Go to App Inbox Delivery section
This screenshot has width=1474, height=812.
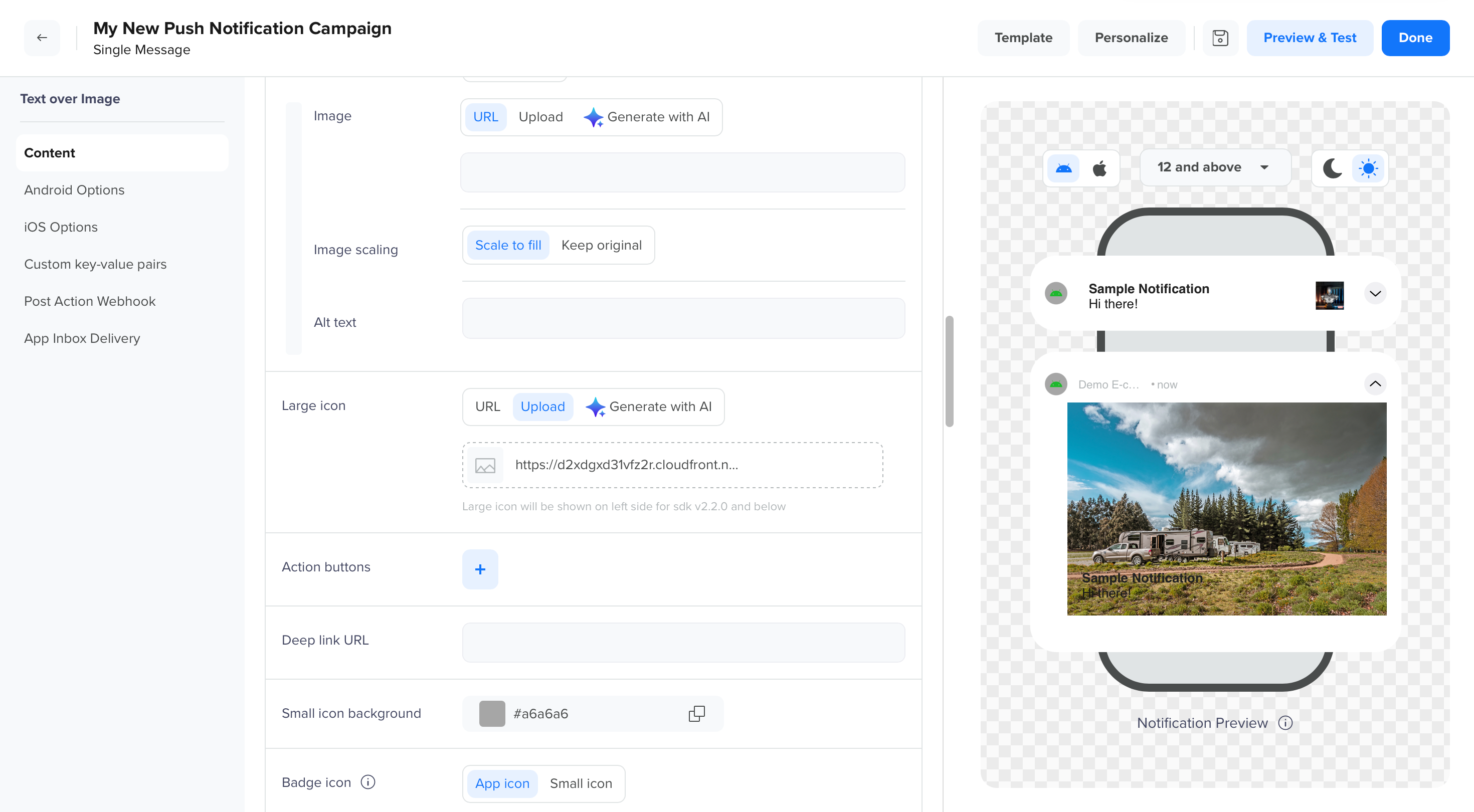82,338
